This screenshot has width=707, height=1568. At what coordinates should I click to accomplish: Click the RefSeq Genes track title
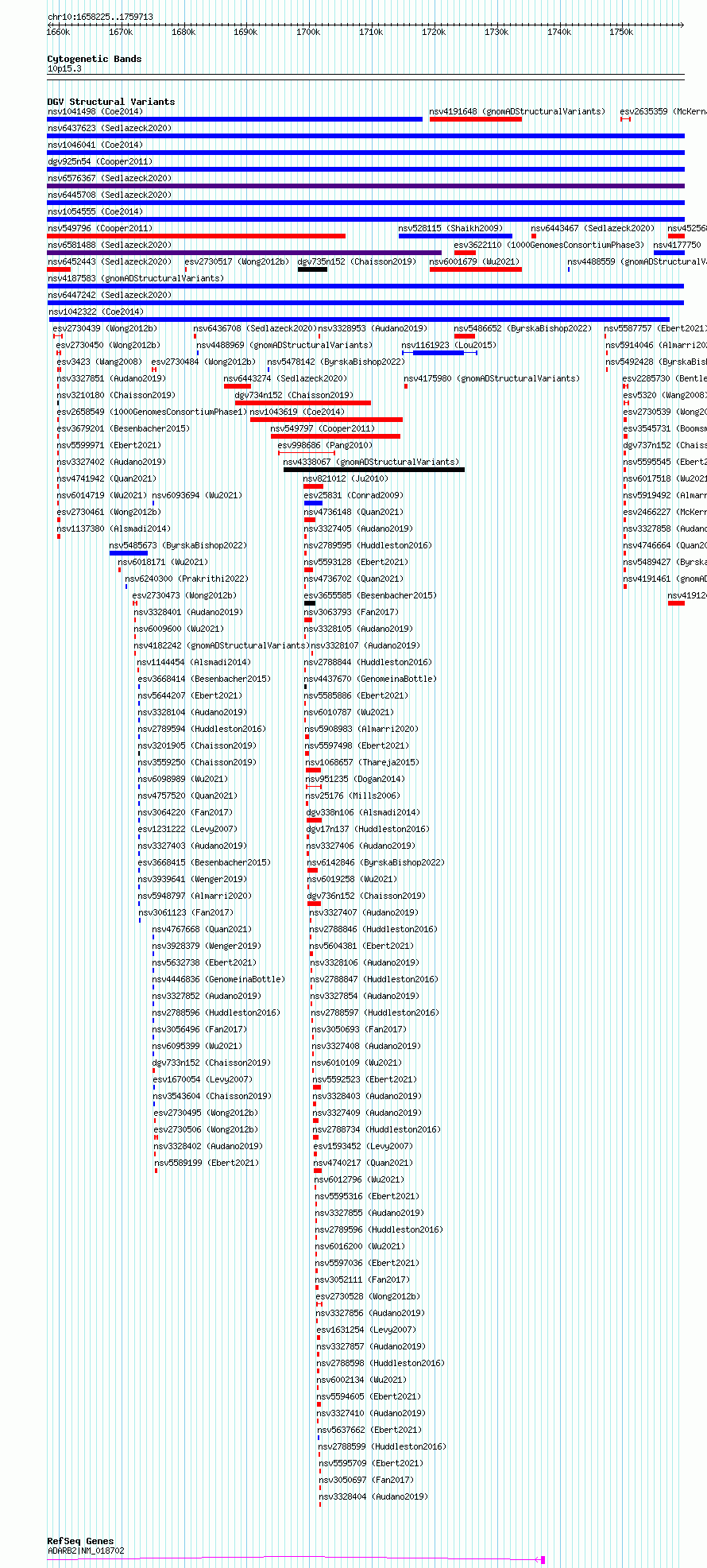coord(80,1541)
